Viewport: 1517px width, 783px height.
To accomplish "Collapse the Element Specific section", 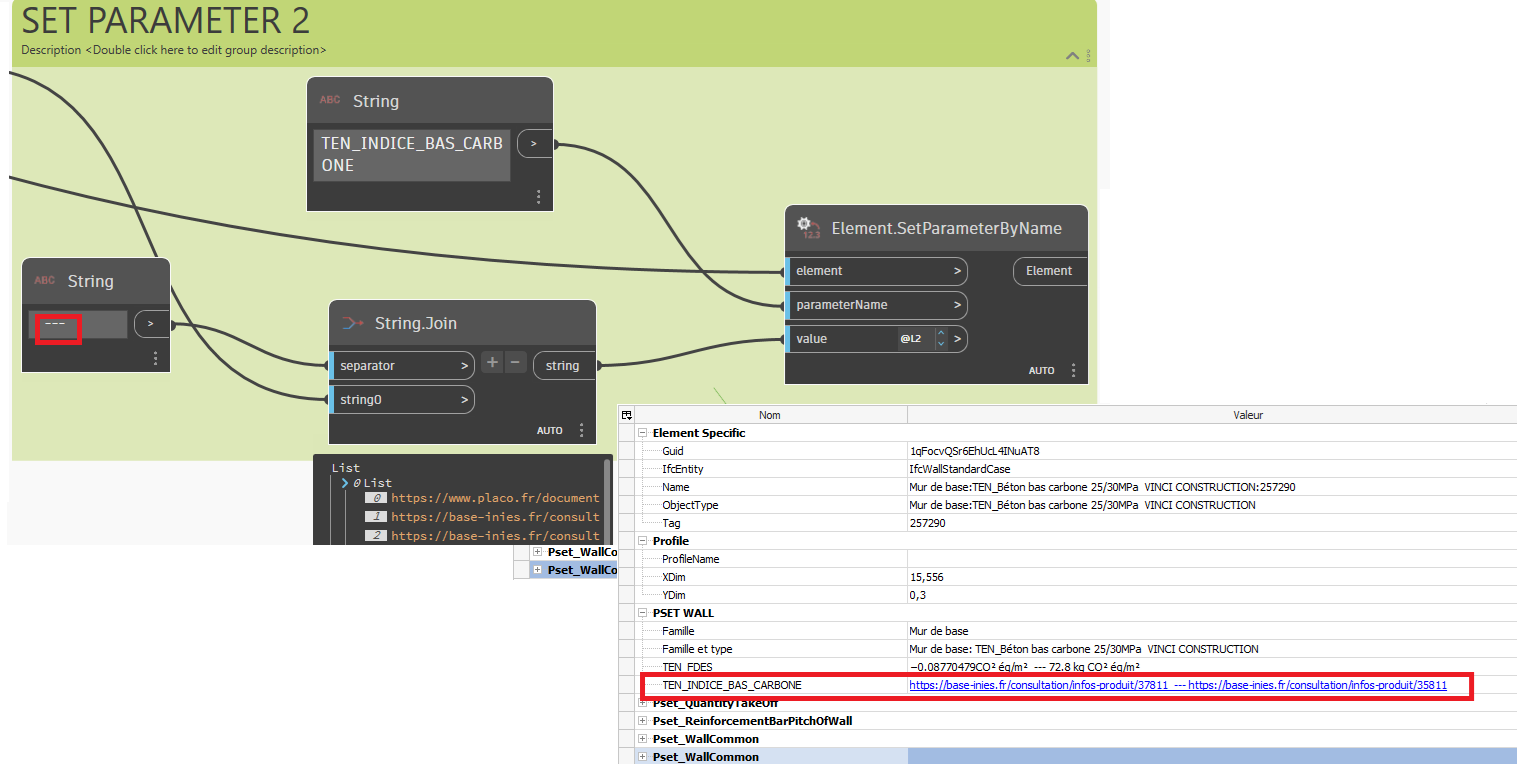I will click(x=641, y=432).
